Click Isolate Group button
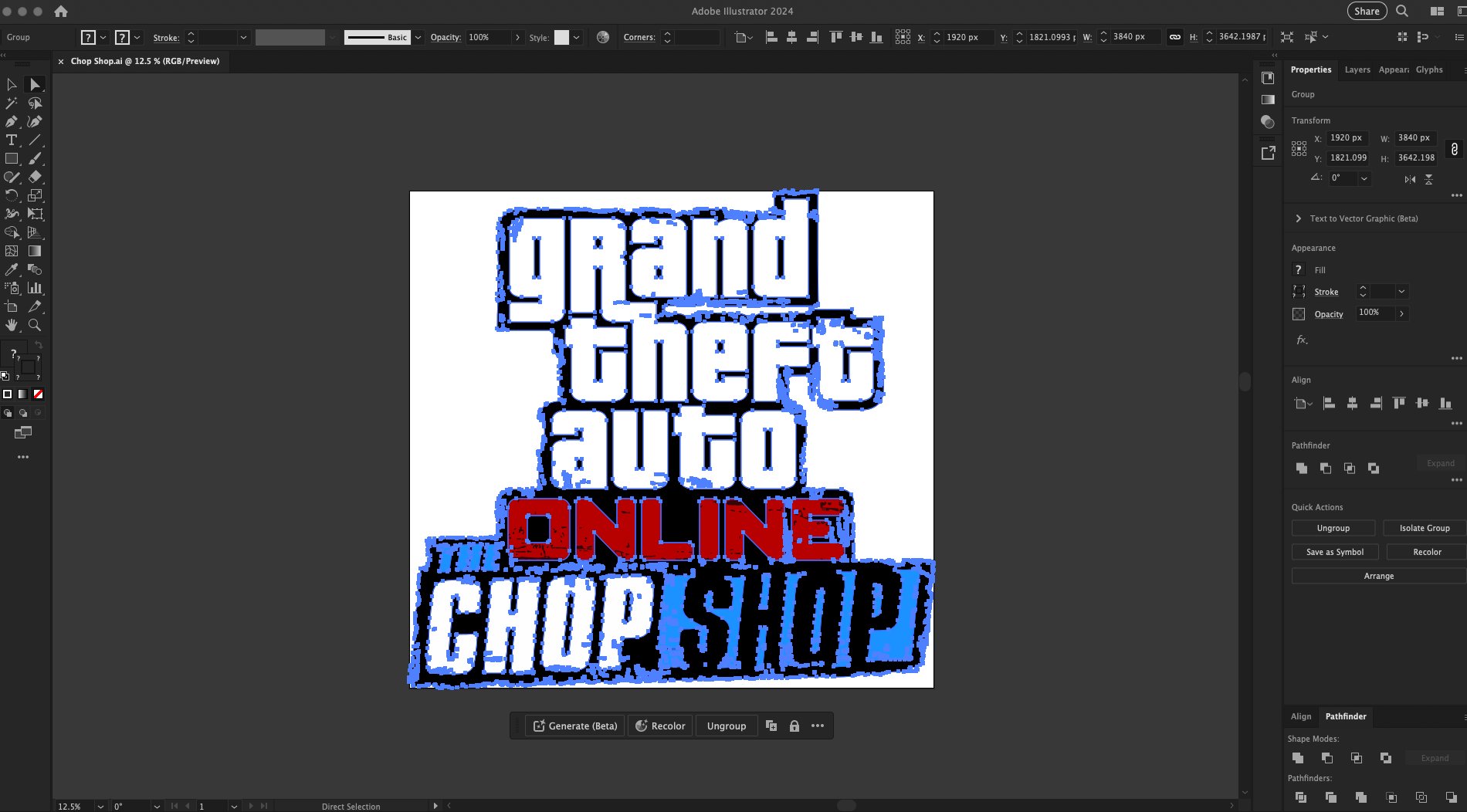This screenshot has width=1467, height=812. click(x=1425, y=528)
